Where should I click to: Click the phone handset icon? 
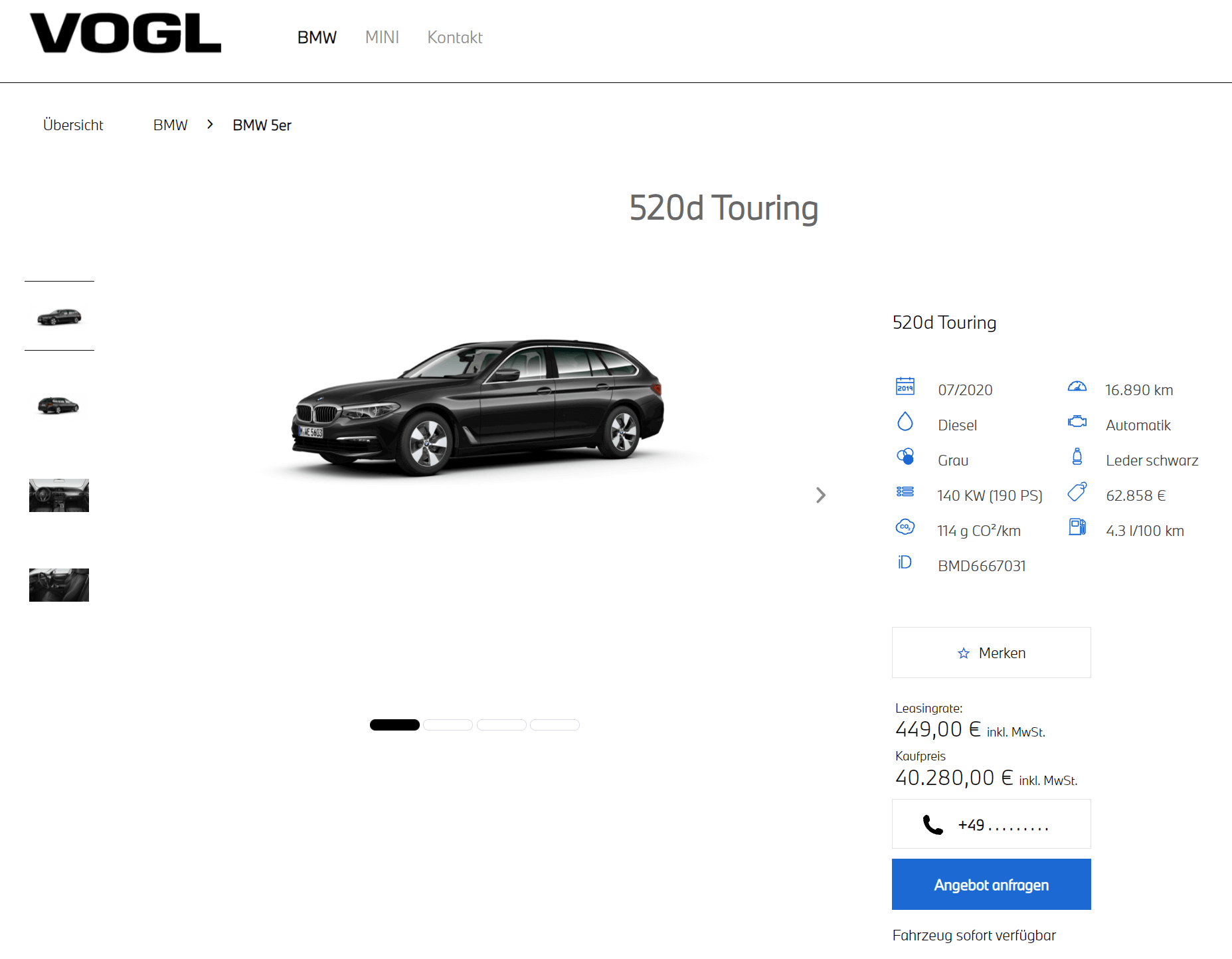pos(932,825)
